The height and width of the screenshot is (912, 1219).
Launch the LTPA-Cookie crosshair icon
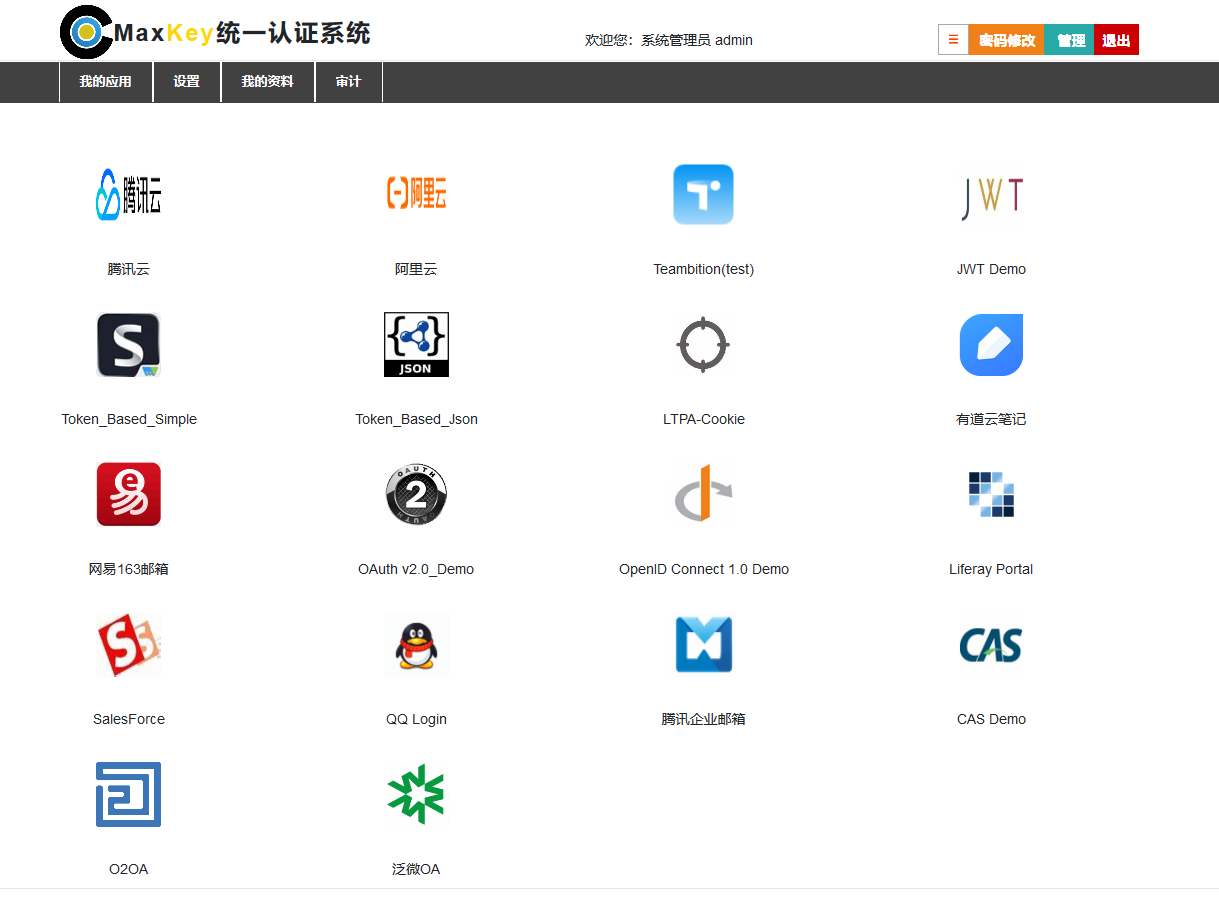pyautogui.click(x=703, y=344)
